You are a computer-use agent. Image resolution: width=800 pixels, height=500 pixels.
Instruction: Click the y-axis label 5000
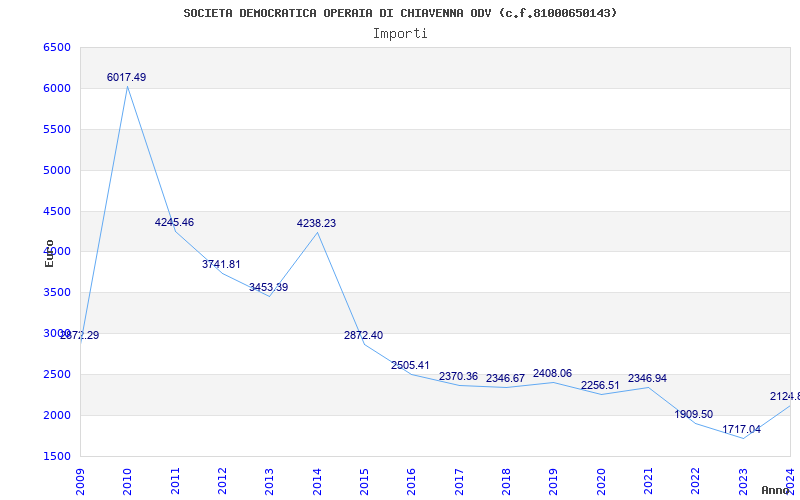coord(57,170)
